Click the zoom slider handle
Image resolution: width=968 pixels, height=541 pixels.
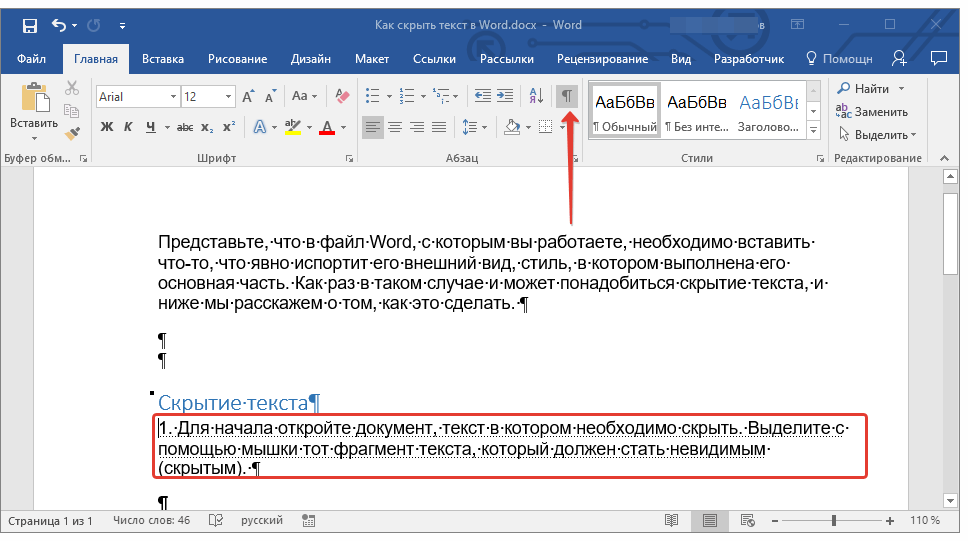(x=834, y=521)
